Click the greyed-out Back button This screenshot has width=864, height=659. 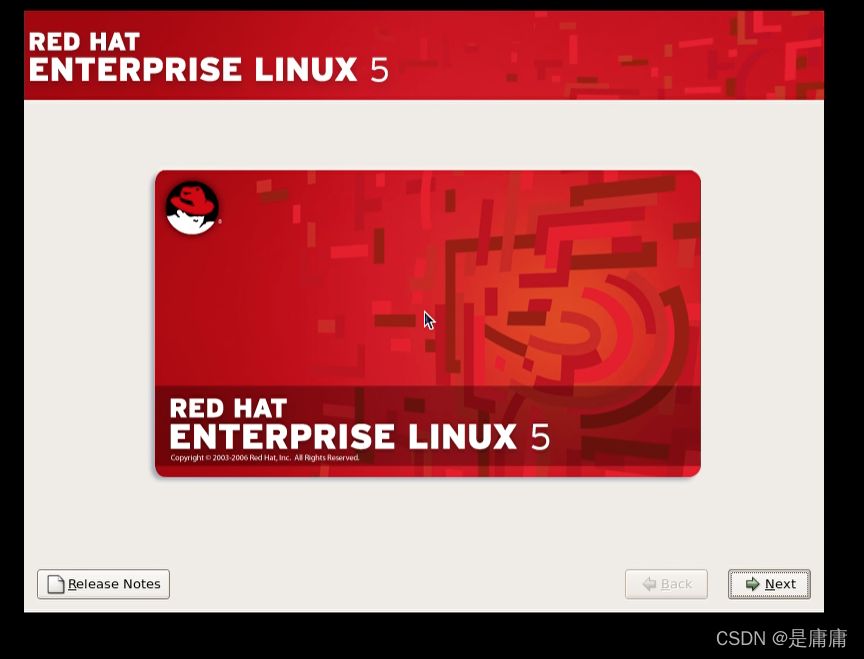coord(666,584)
